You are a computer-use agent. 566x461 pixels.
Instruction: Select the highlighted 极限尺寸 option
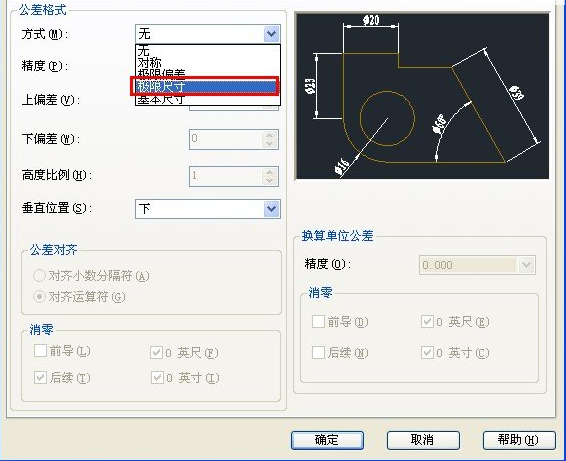tap(205, 86)
